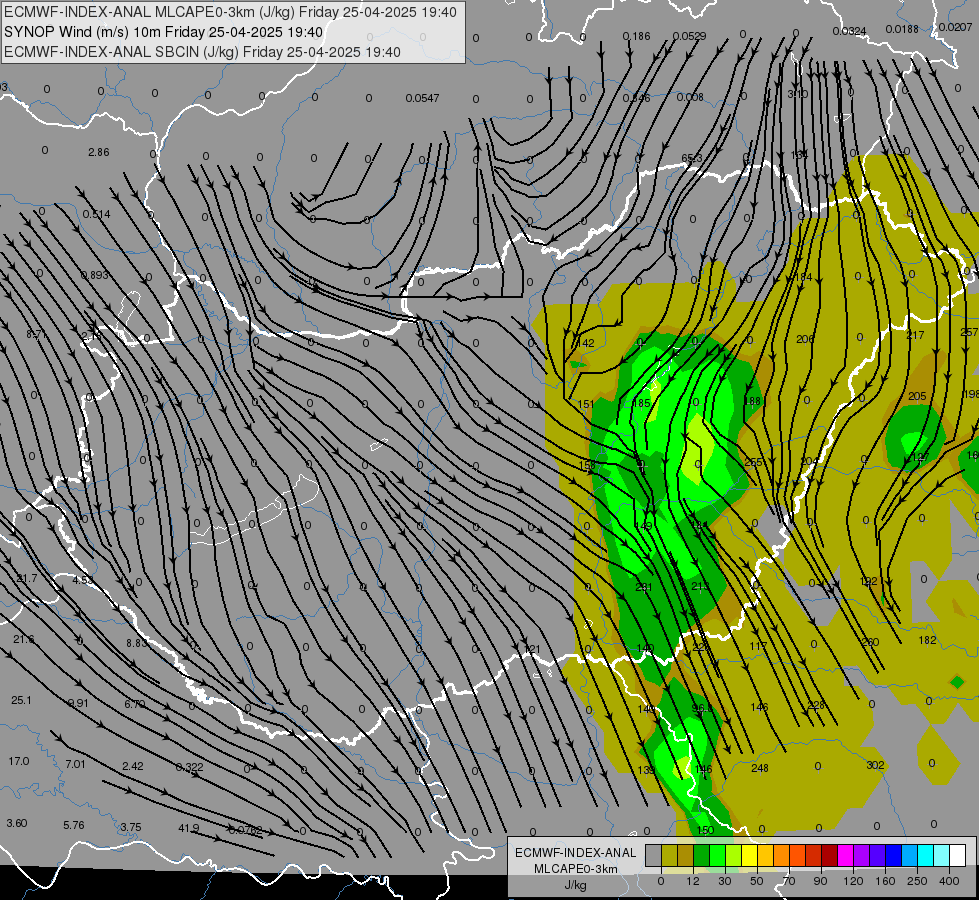
Task: Click the map value '0.514'
Action: click(96, 214)
